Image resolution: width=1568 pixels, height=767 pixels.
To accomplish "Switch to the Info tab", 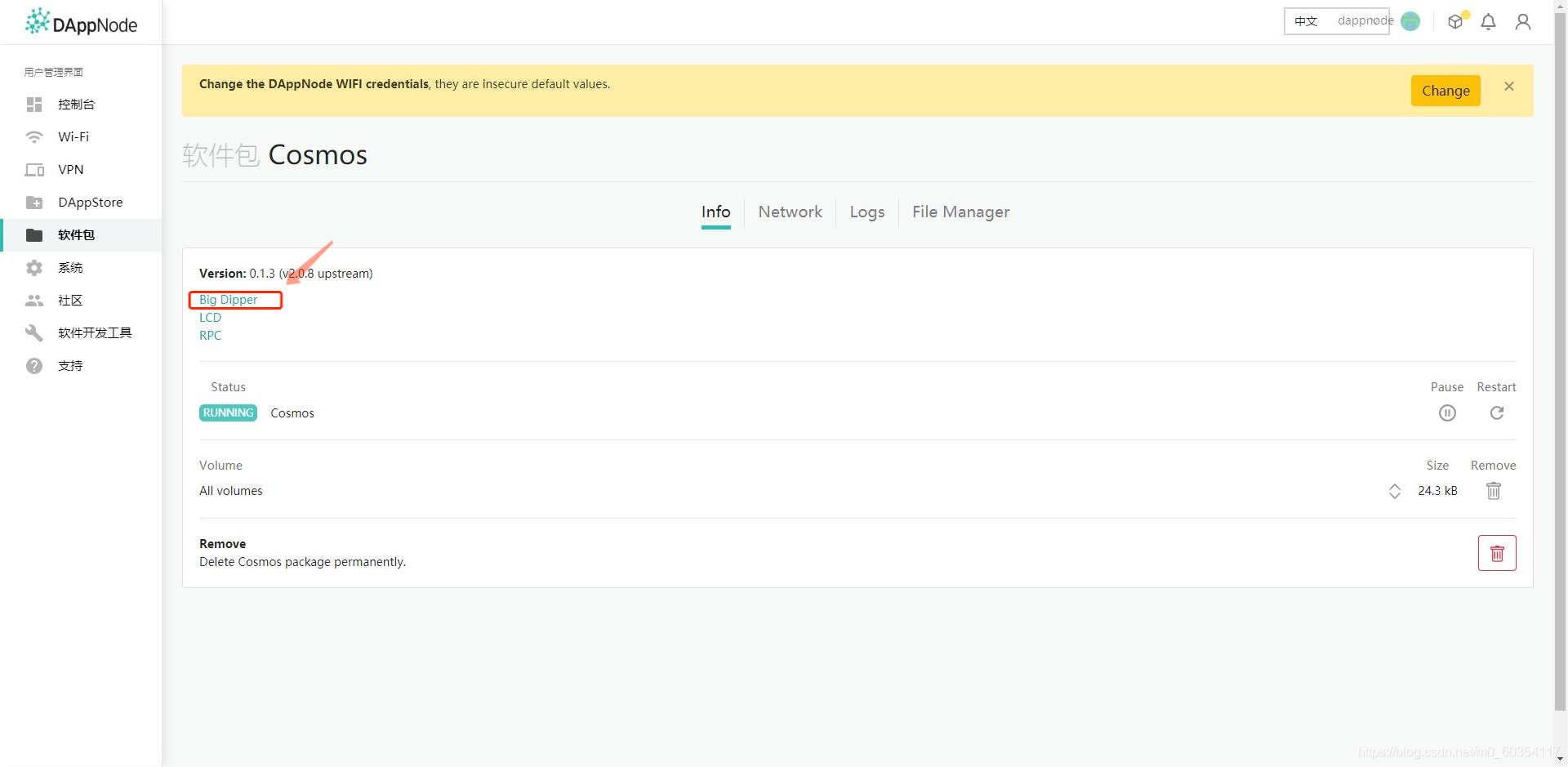I will (x=716, y=212).
